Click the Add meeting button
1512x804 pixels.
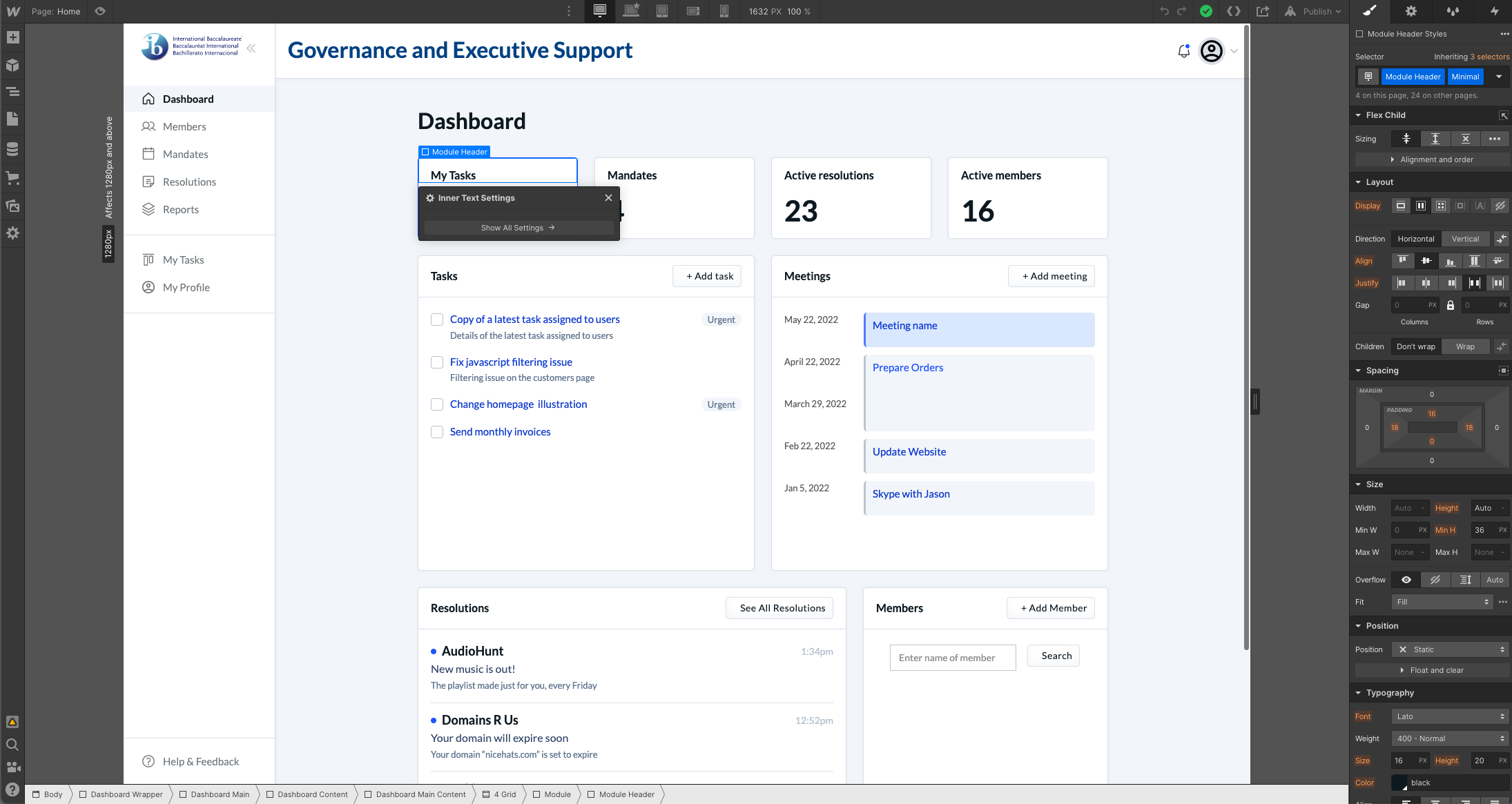coord(1051,276)
